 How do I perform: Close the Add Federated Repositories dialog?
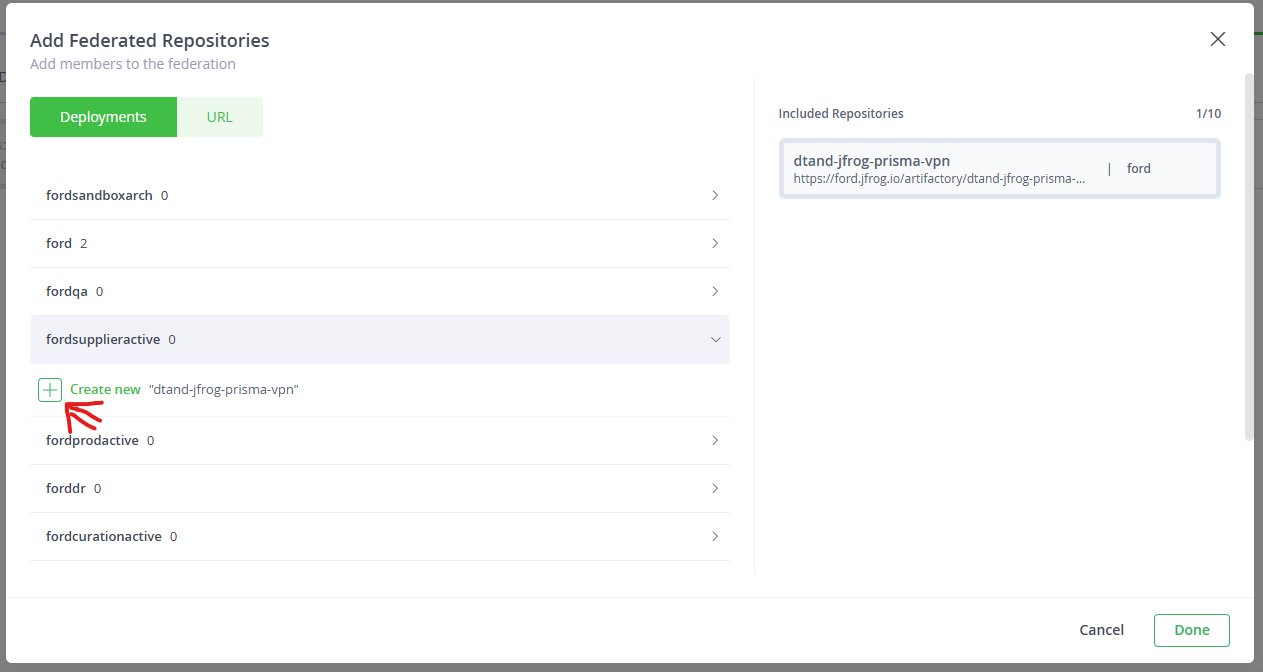(x=1217, y=39)
